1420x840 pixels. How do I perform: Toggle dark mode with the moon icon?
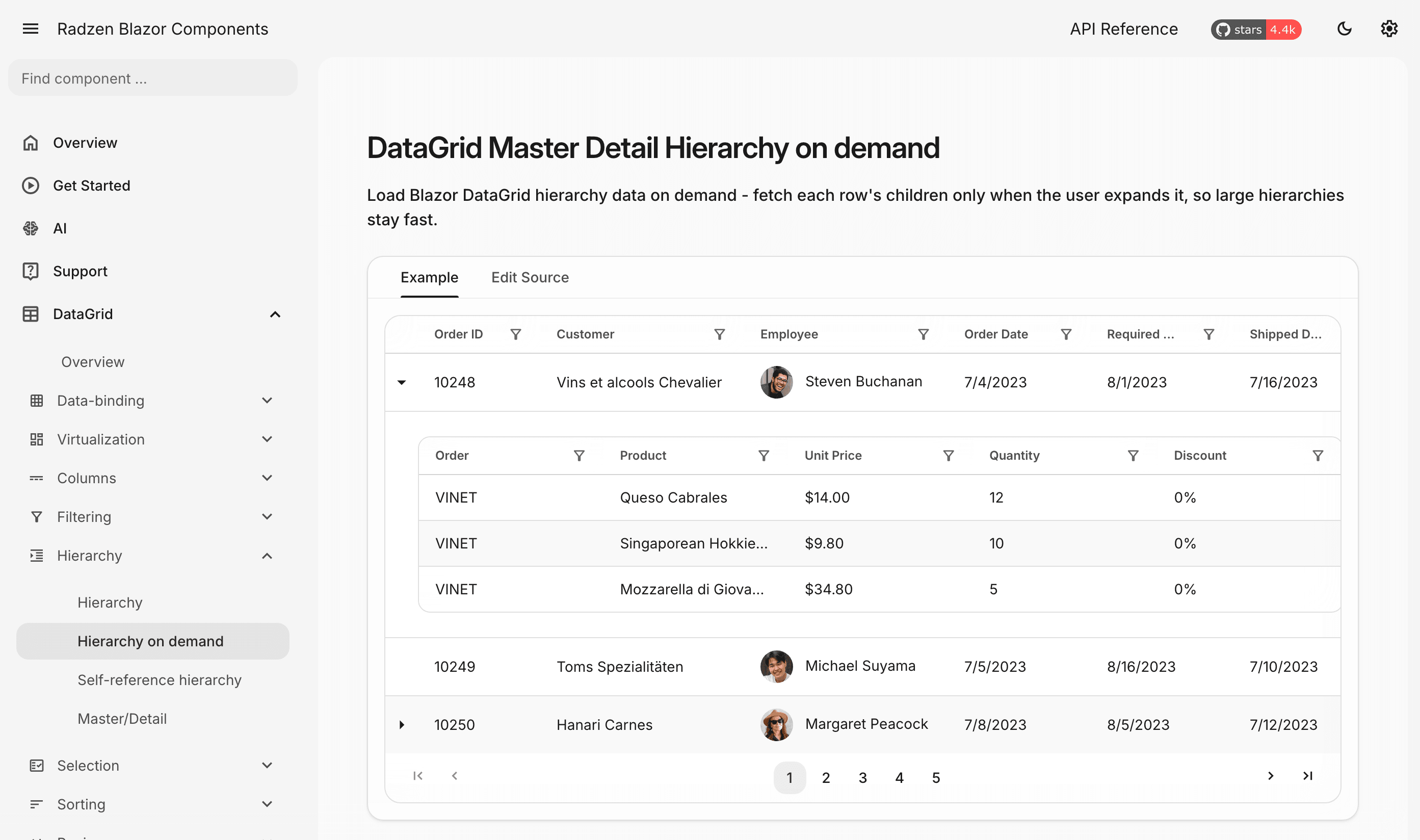(1344, 29)
